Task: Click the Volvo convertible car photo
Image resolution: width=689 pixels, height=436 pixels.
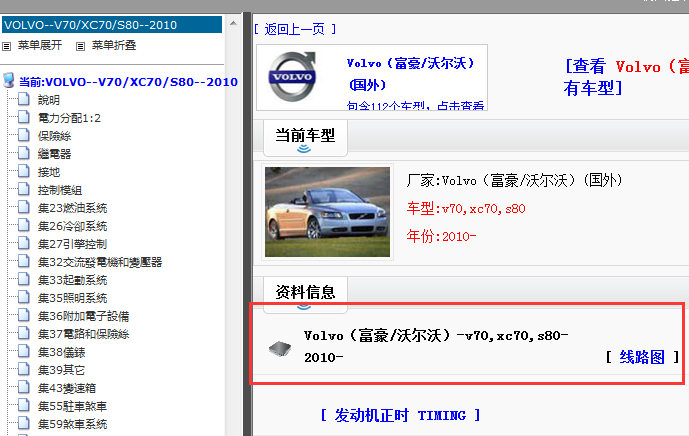Action: (327, 212)
